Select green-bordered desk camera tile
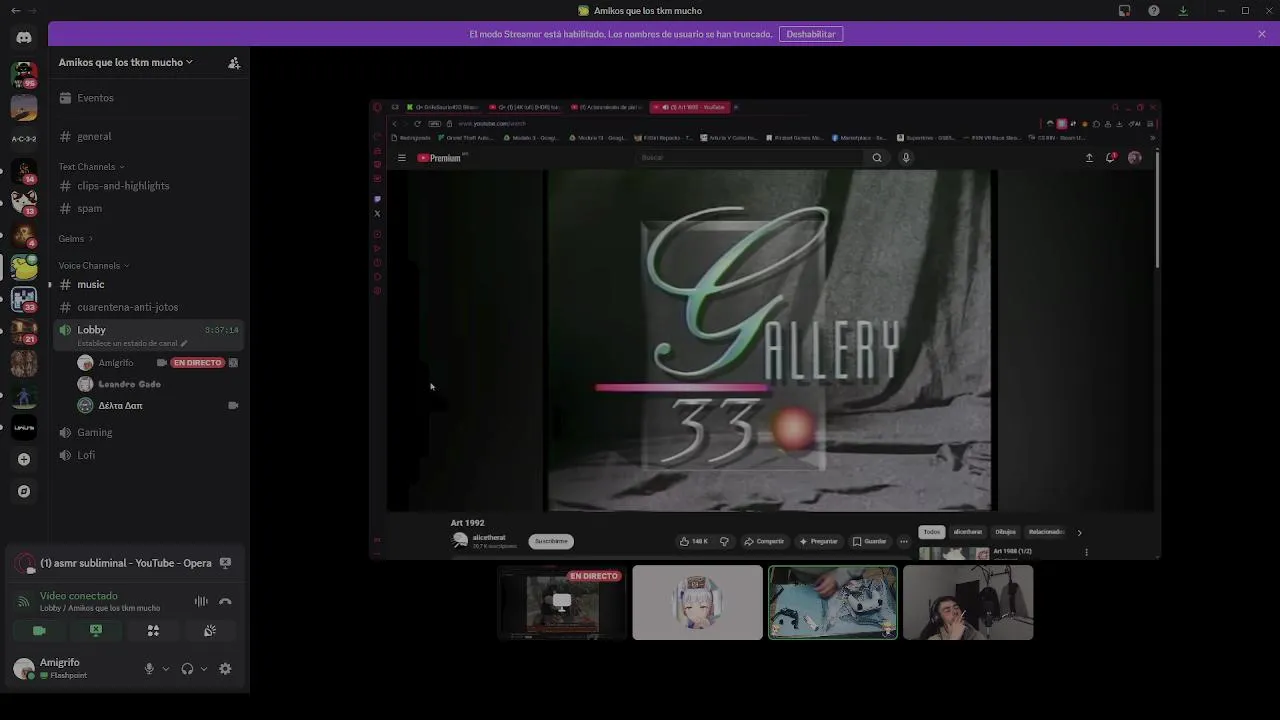This screenshot has width=1280, height=720. coord(833,603)
